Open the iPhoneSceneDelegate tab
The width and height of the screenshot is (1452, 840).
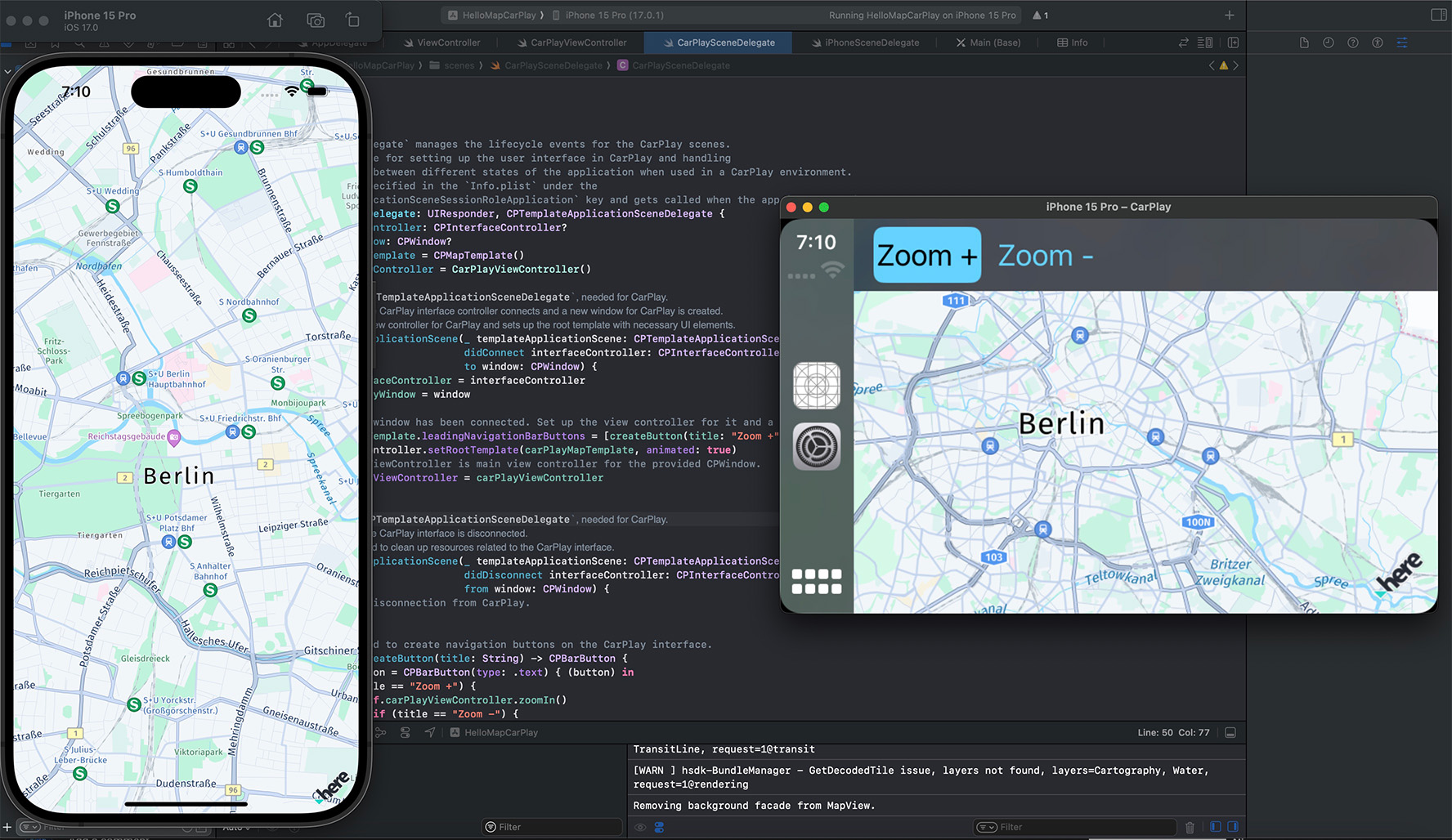[x=865, y=42]
